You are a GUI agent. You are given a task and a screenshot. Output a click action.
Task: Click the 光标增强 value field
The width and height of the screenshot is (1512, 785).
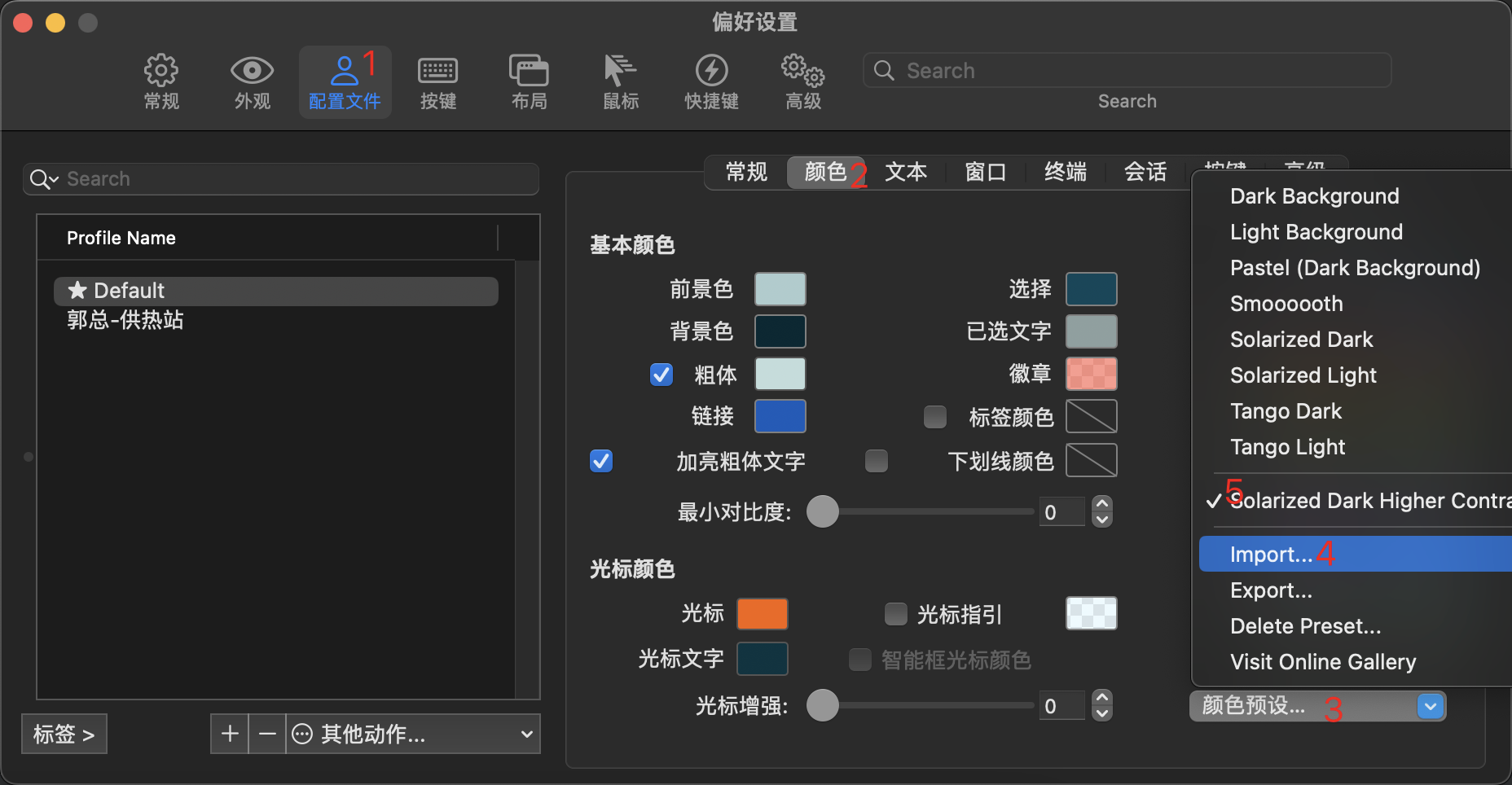[x=1061, y=706]
